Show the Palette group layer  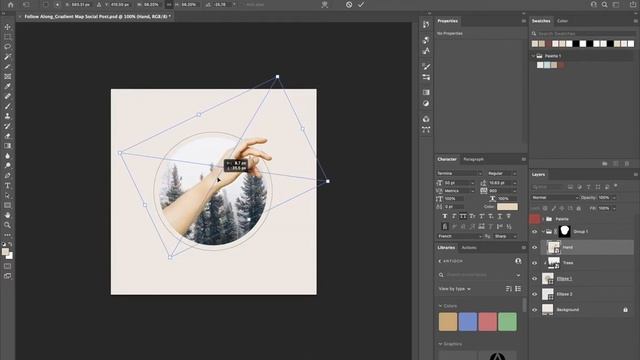534,219
